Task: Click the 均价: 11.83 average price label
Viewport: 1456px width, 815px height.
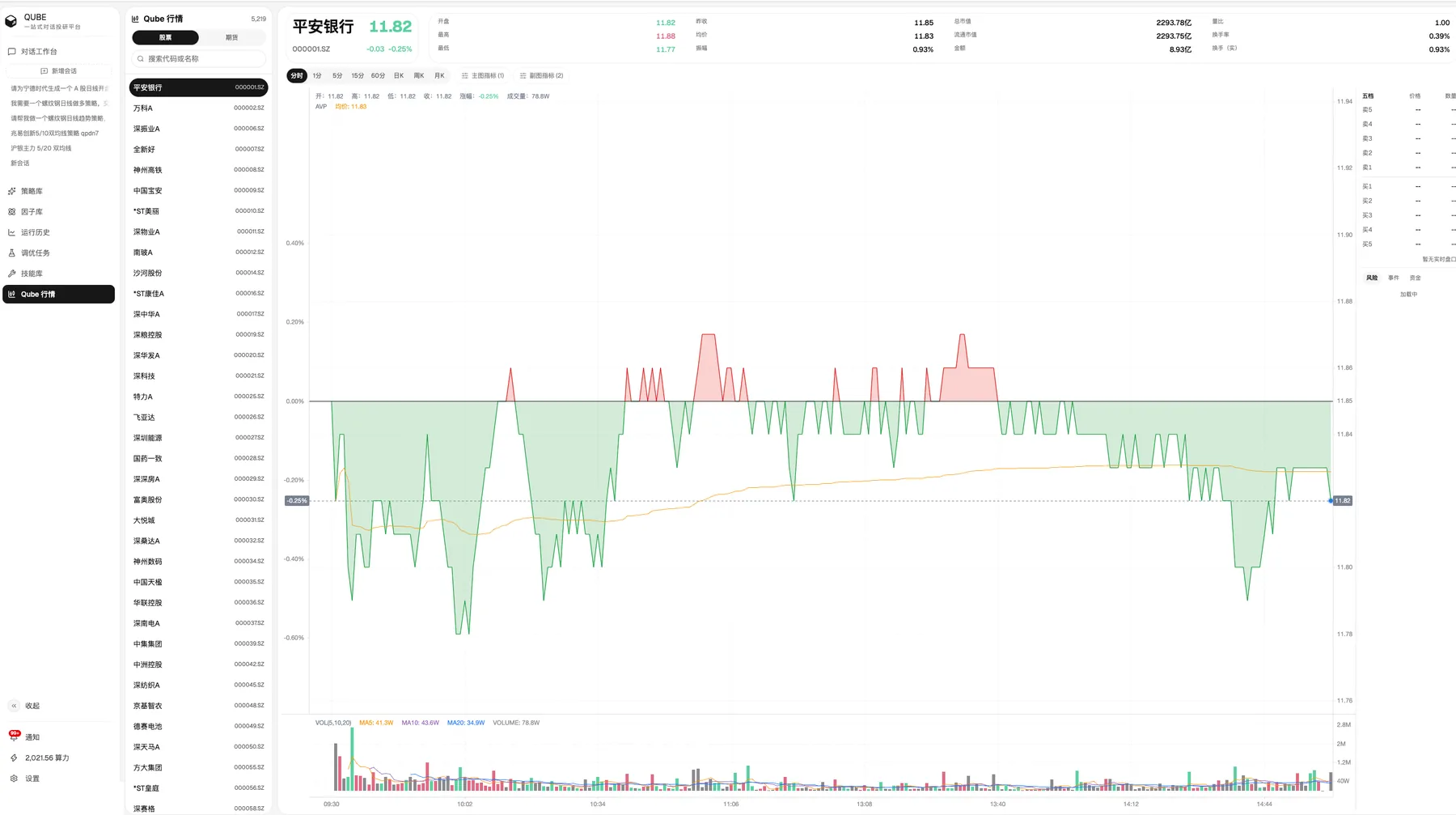Action: [351, 107]
